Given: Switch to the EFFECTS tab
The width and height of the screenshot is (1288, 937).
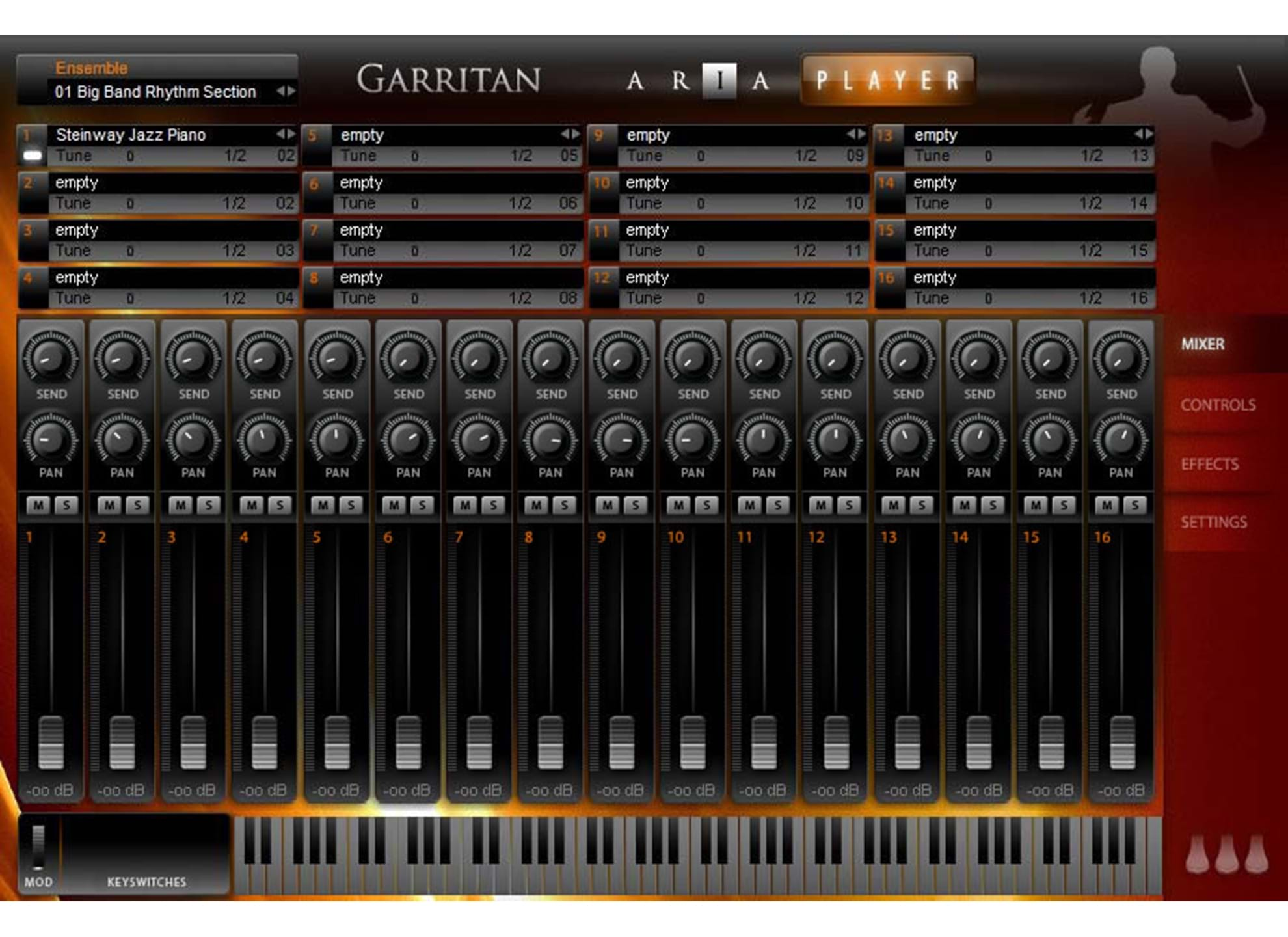Looking at the screenshot, I should coord(1210,464).
